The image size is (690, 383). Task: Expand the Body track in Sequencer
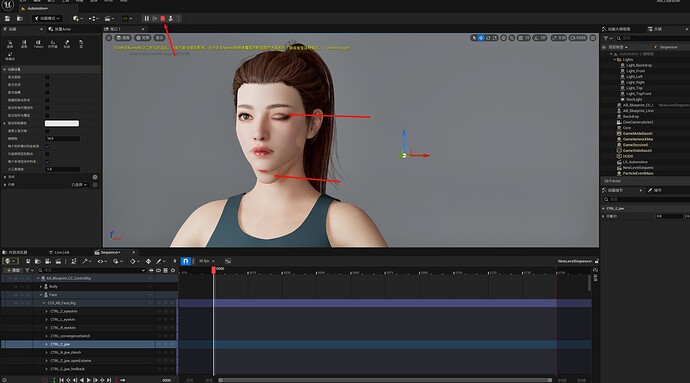coord(41,287)
